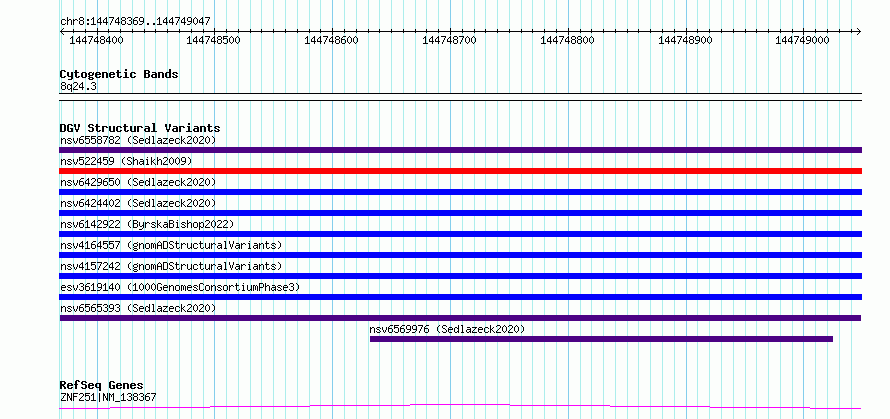Open the esv3619140 (1000GenomesConsortiumPhase3) label
Screen dimensions: 890x419
point(180,287)
